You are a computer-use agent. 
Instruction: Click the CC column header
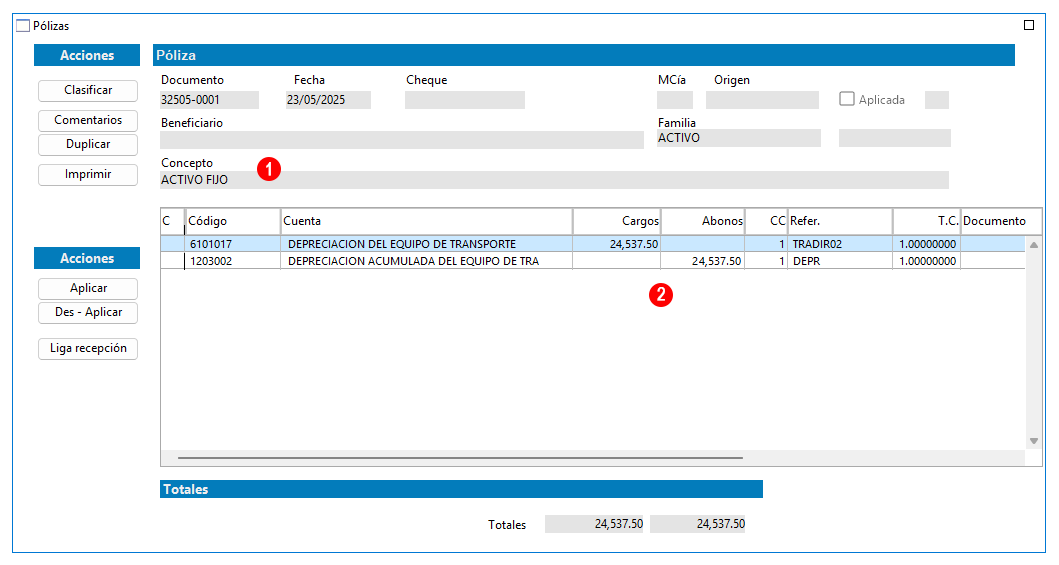pyautogui.click(x=767, y=221)
